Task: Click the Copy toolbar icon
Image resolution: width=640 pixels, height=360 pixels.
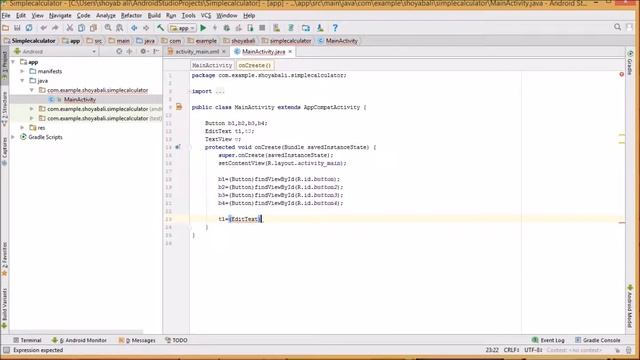Action: coord(82,28)
